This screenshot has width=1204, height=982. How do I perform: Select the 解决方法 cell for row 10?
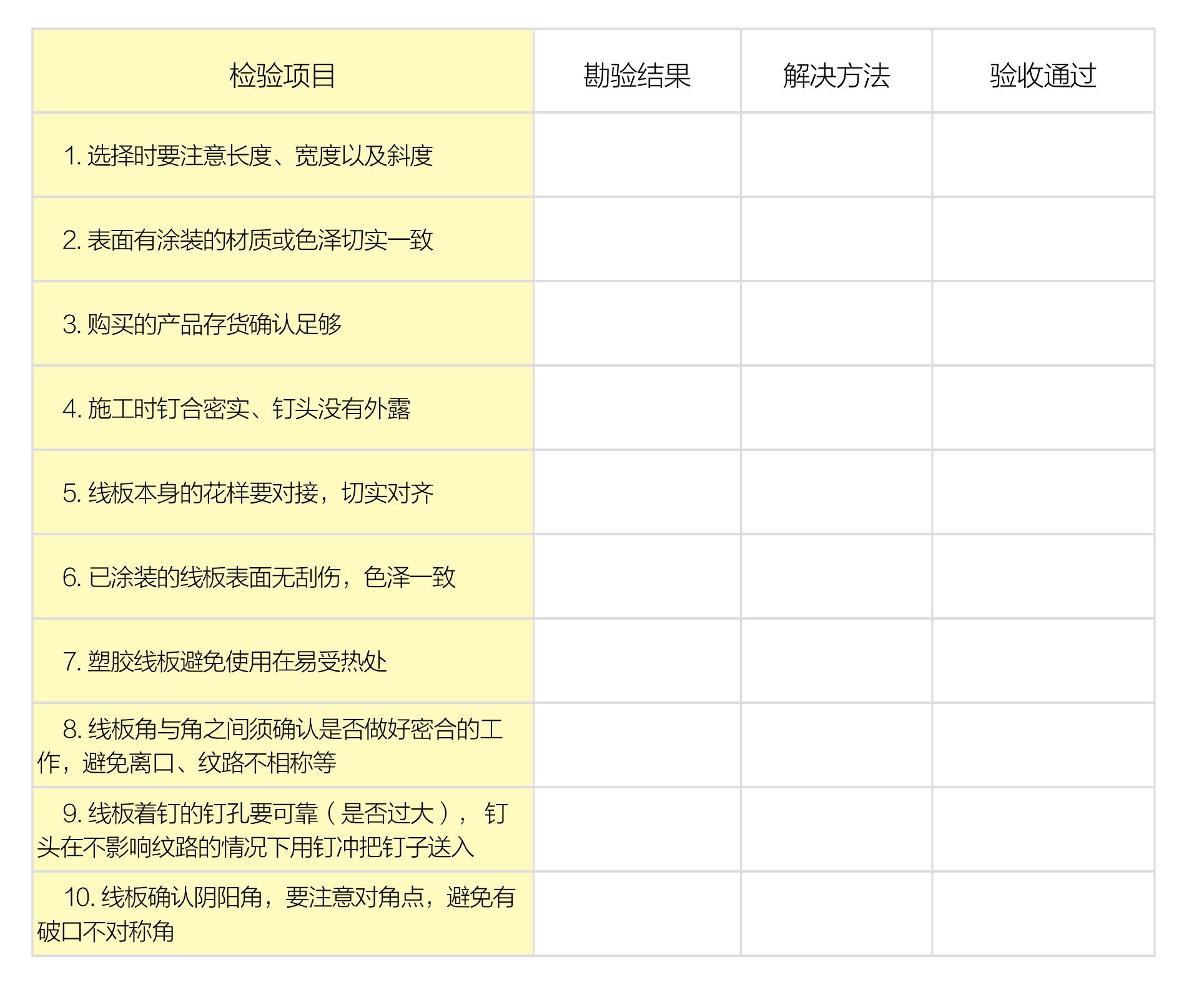tap(836, 914)
